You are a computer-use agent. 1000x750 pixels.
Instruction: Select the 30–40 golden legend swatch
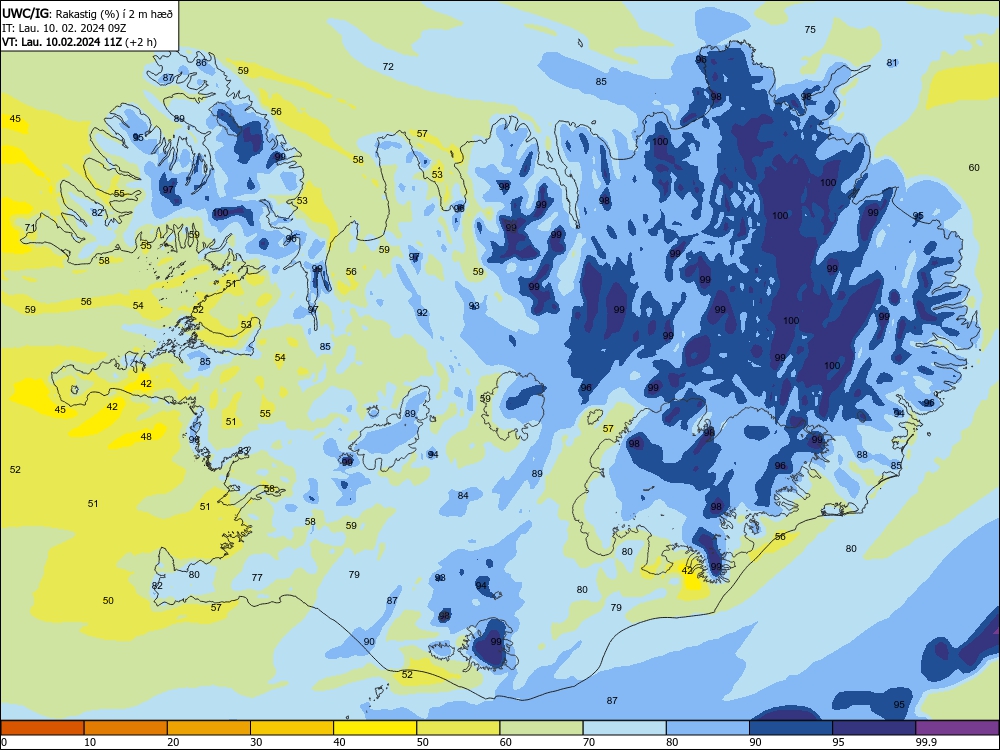point(292,728)
